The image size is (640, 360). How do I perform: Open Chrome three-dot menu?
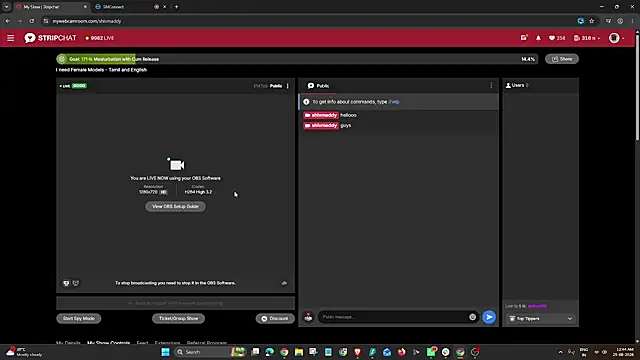(632, 21)
